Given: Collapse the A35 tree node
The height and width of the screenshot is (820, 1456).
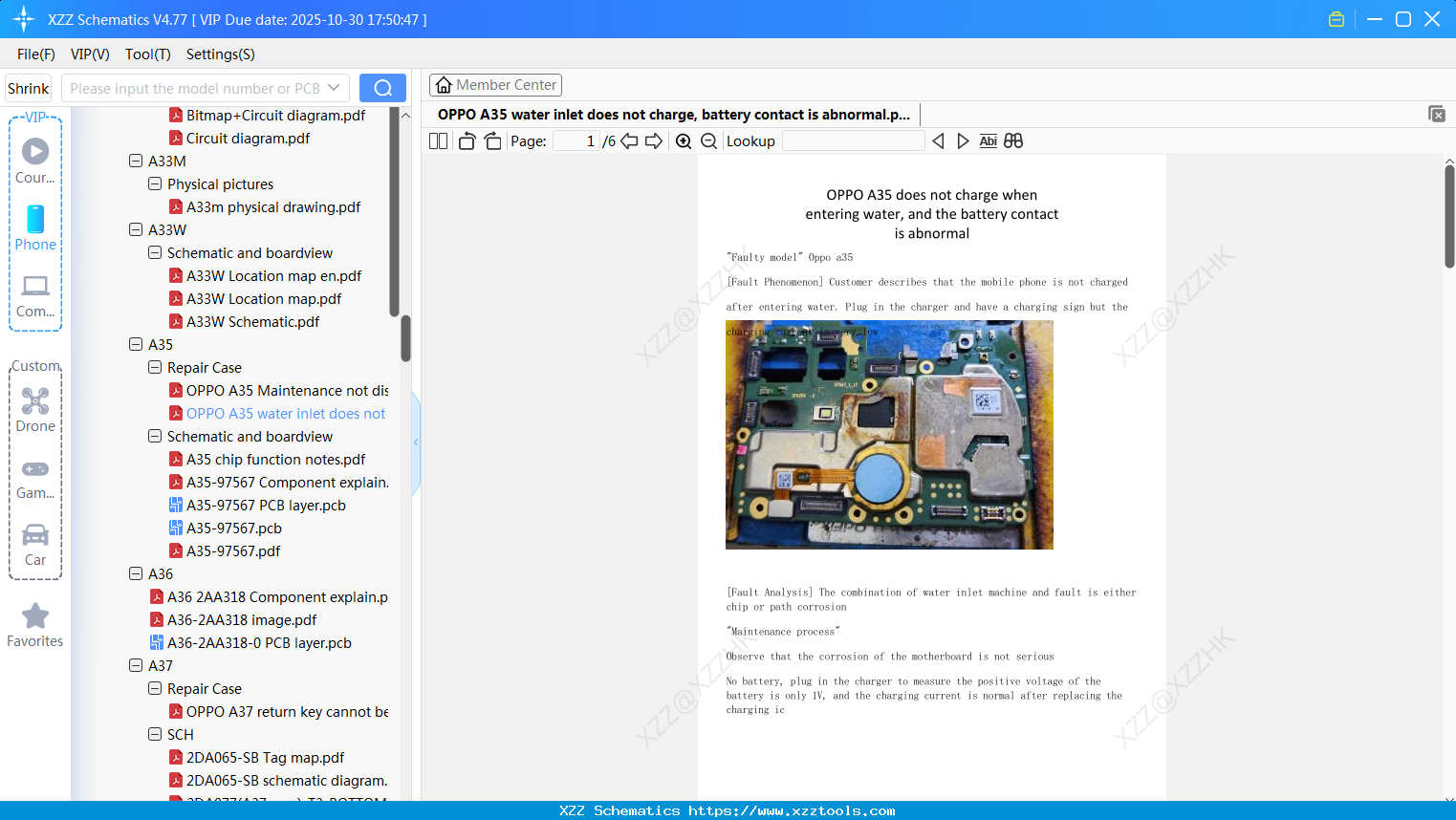Looking at the screenshot, I should click(136, 344).
